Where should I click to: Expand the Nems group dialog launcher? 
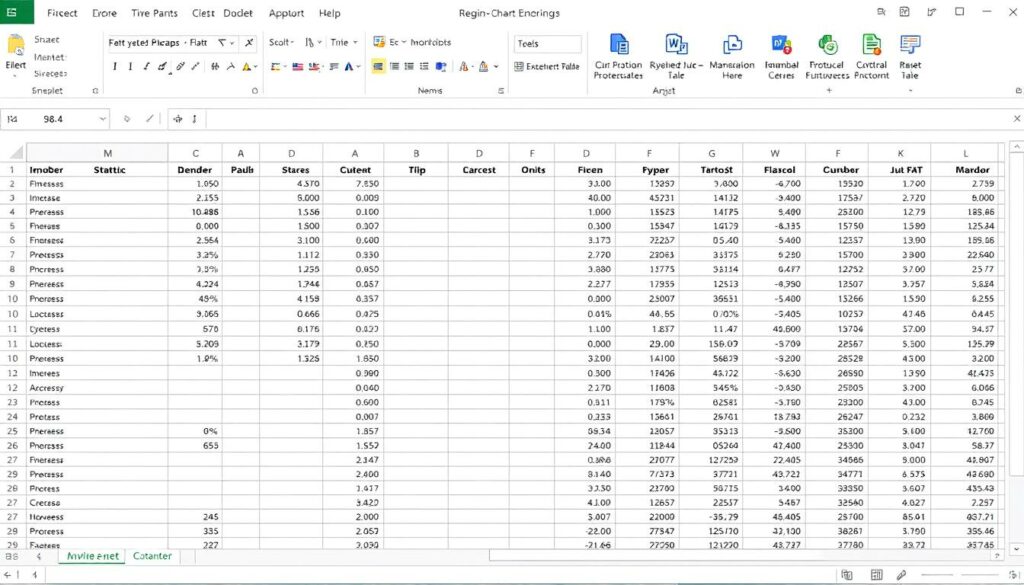(x=501, y=91)
